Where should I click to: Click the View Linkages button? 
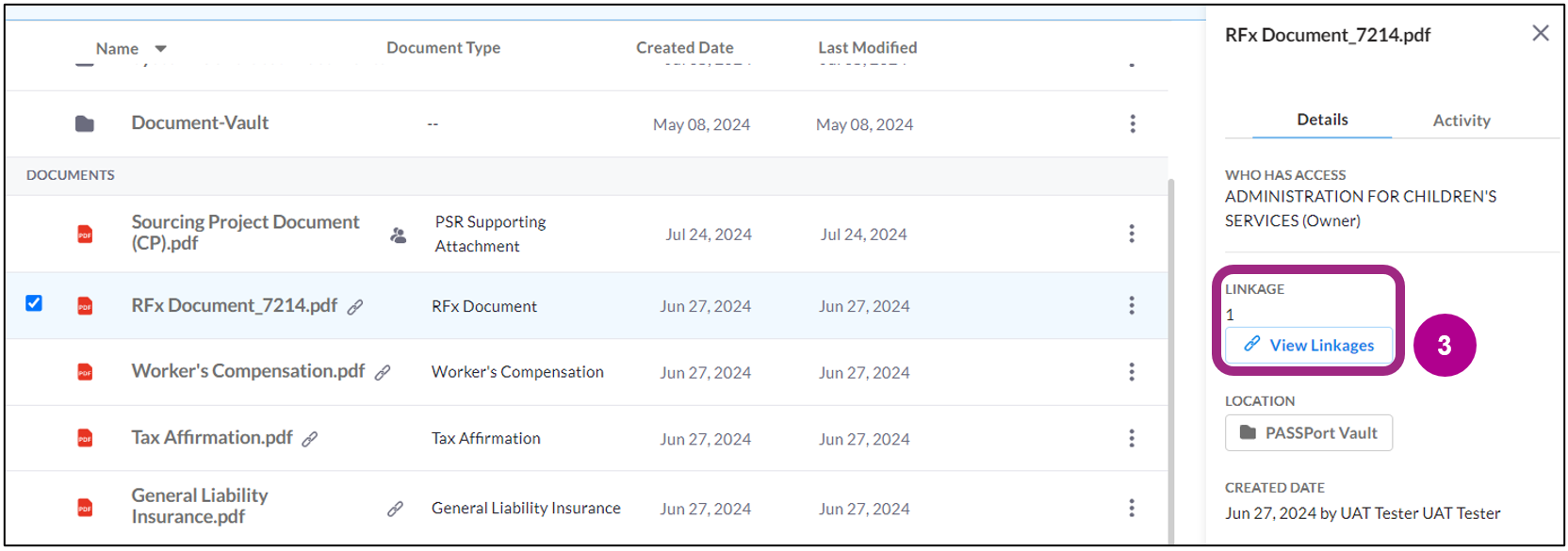tap(1309, 345)
